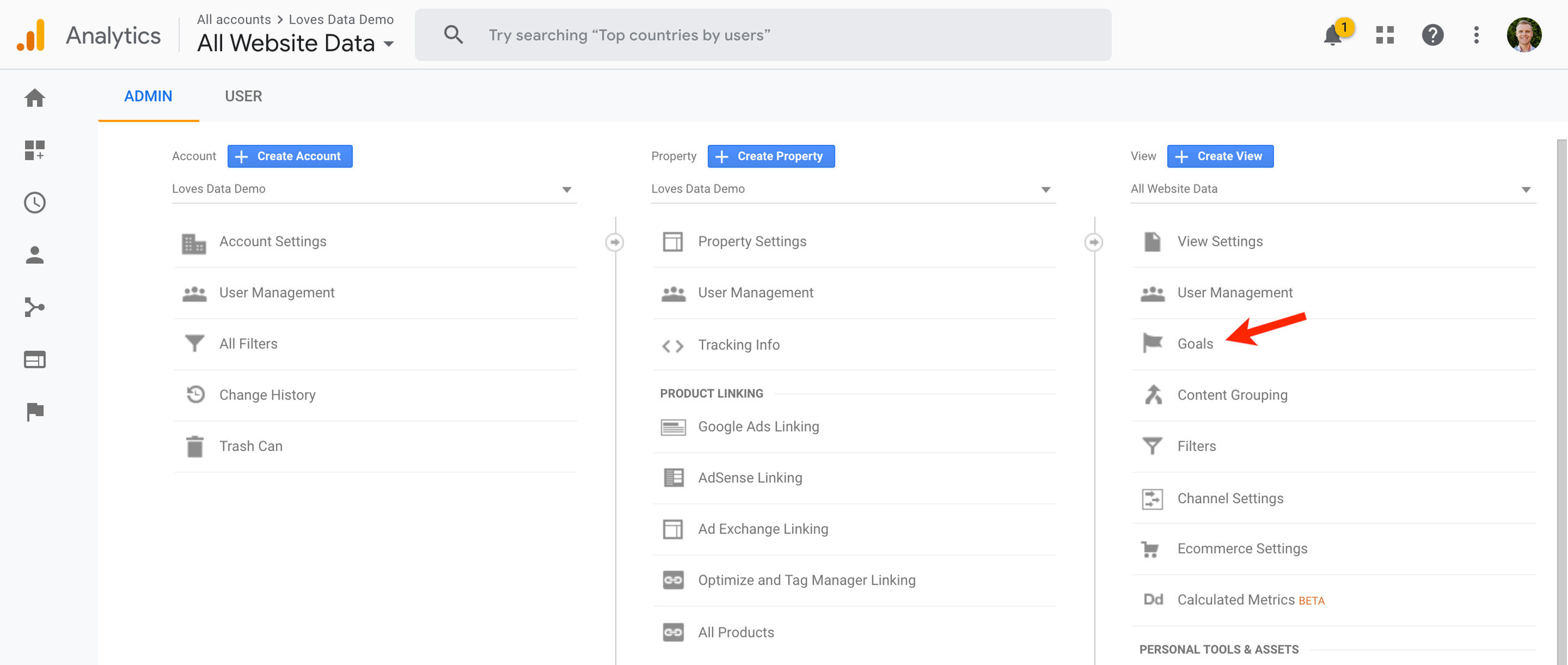Open the All Website Data view switcher
The height and width of the screenshot is (665, 1568).
295,43
